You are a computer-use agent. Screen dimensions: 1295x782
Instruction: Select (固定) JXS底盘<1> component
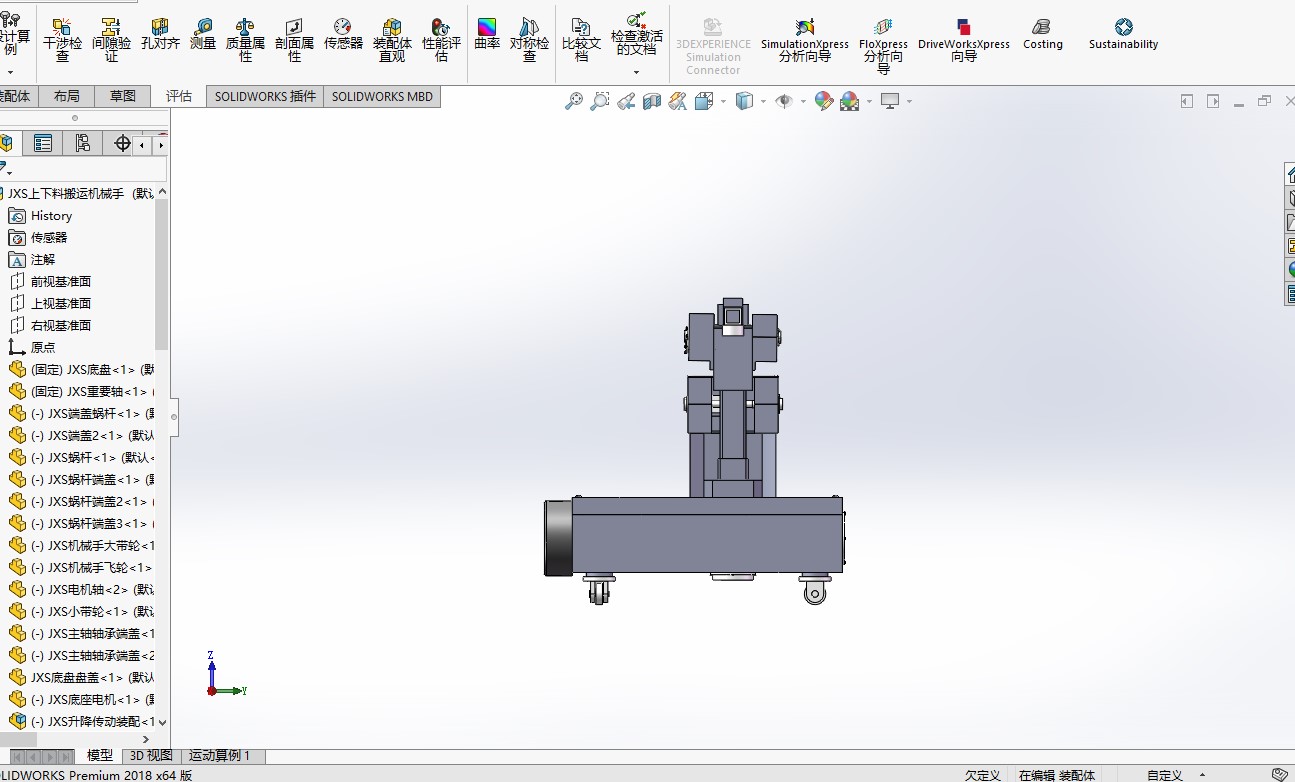pos(82,370)
